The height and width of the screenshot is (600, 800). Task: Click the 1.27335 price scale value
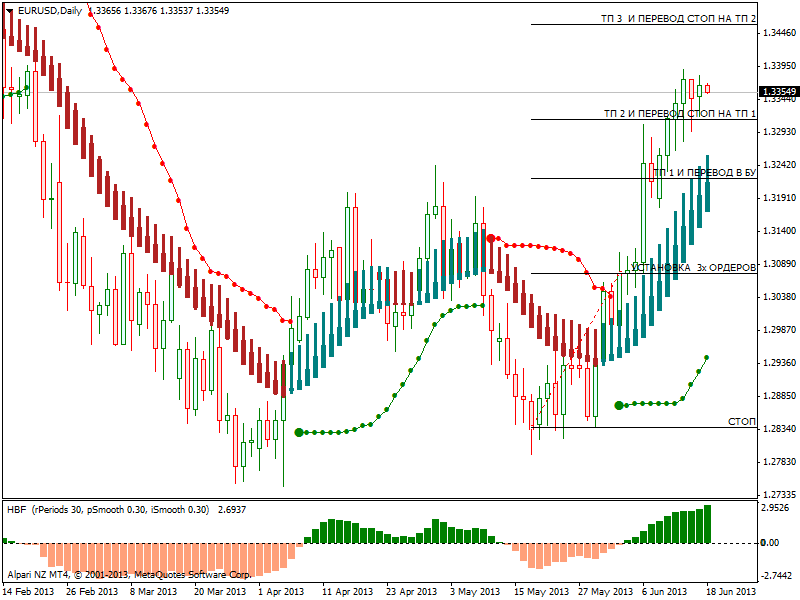coord(779,495)
